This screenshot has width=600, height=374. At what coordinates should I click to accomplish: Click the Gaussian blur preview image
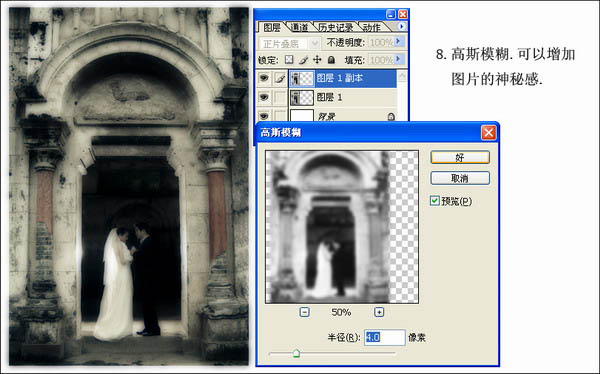[342, 227]
